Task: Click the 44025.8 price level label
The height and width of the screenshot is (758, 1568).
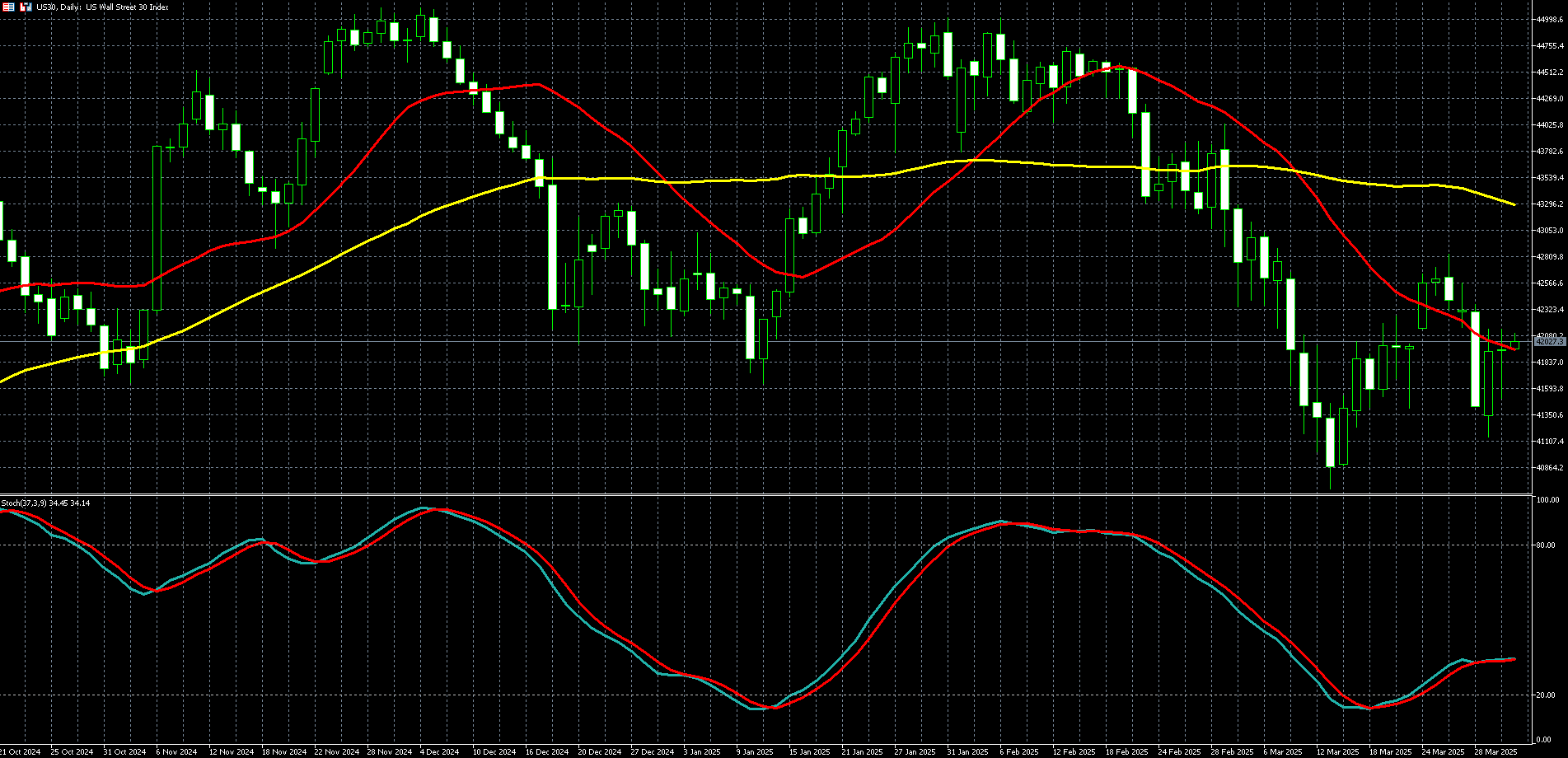Action: 1550,125
